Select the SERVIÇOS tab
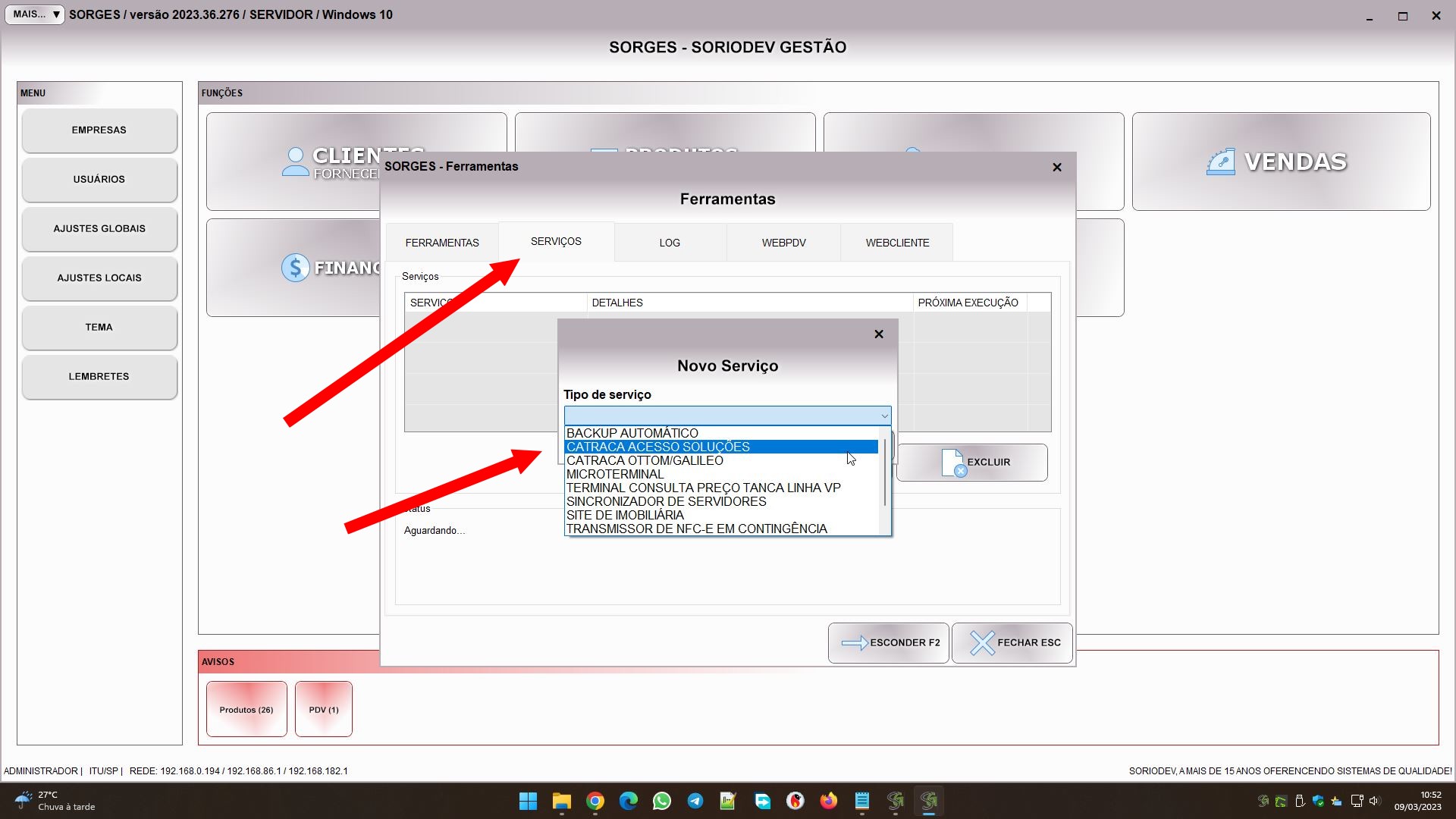The width and height of the screenshot is (1456, 819). pyautogui.click(x=556, y=241)
